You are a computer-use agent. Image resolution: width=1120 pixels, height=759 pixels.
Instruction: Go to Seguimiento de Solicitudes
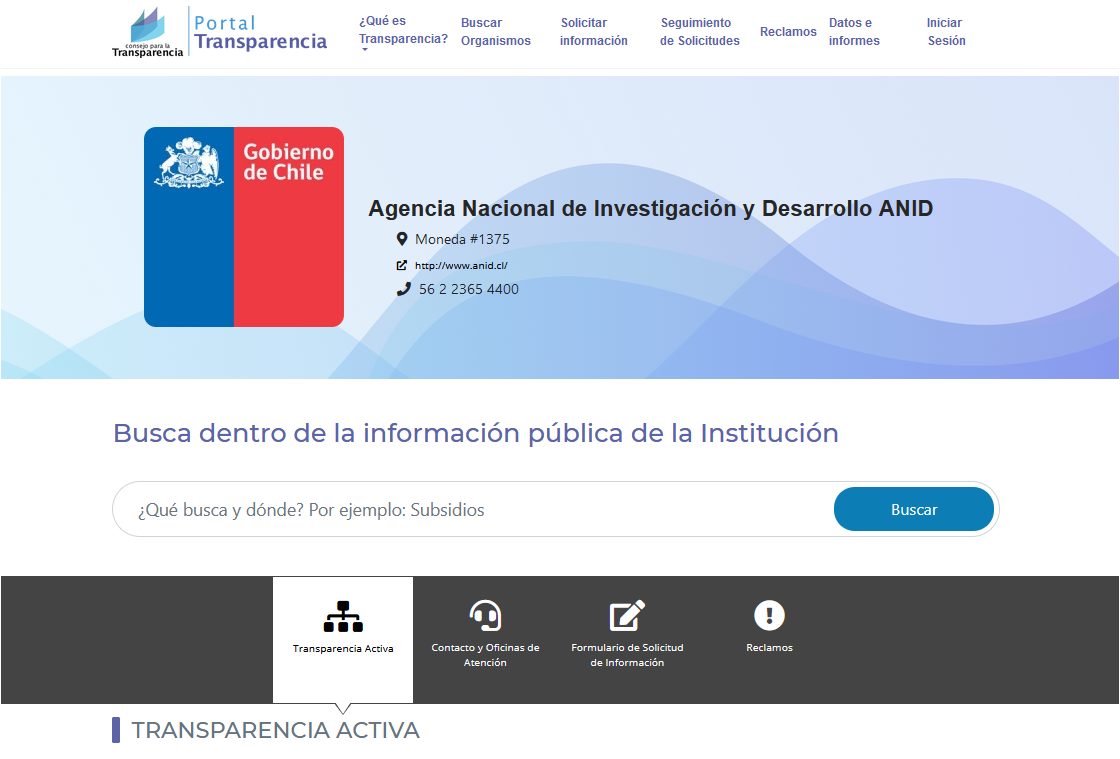tap(700, 32)
